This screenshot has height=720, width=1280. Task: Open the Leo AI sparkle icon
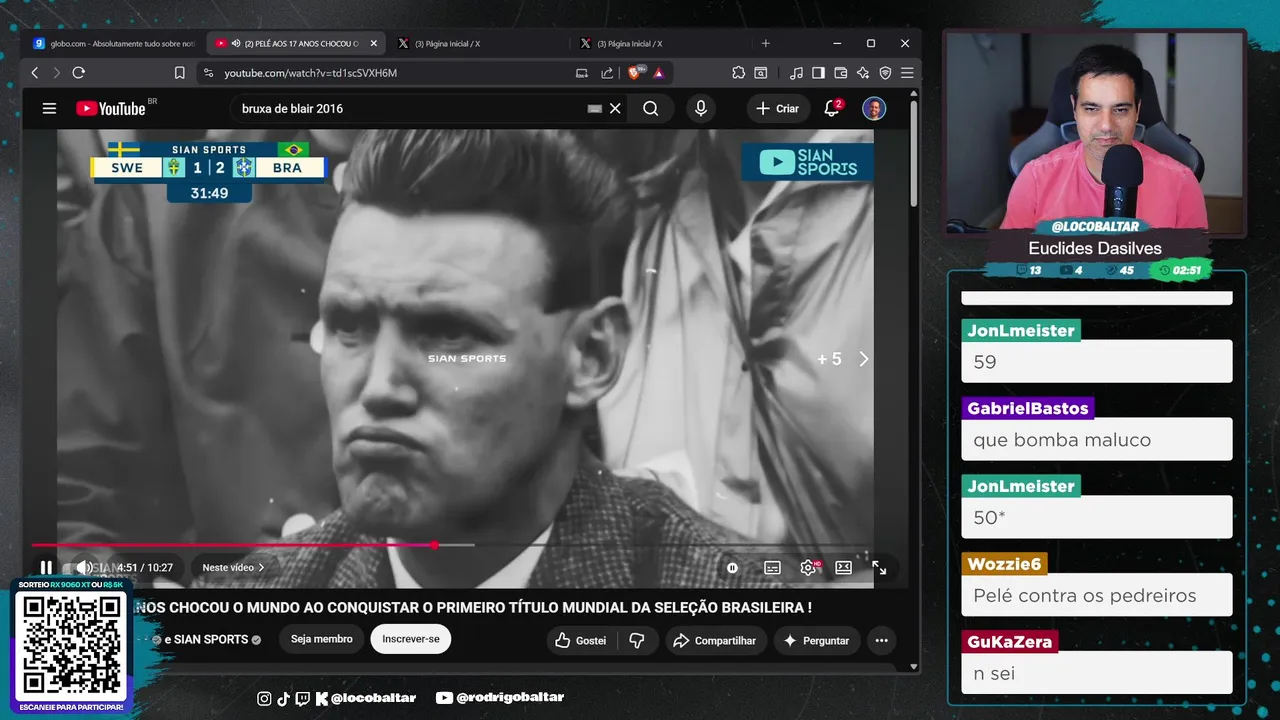(x=863, y=73)
